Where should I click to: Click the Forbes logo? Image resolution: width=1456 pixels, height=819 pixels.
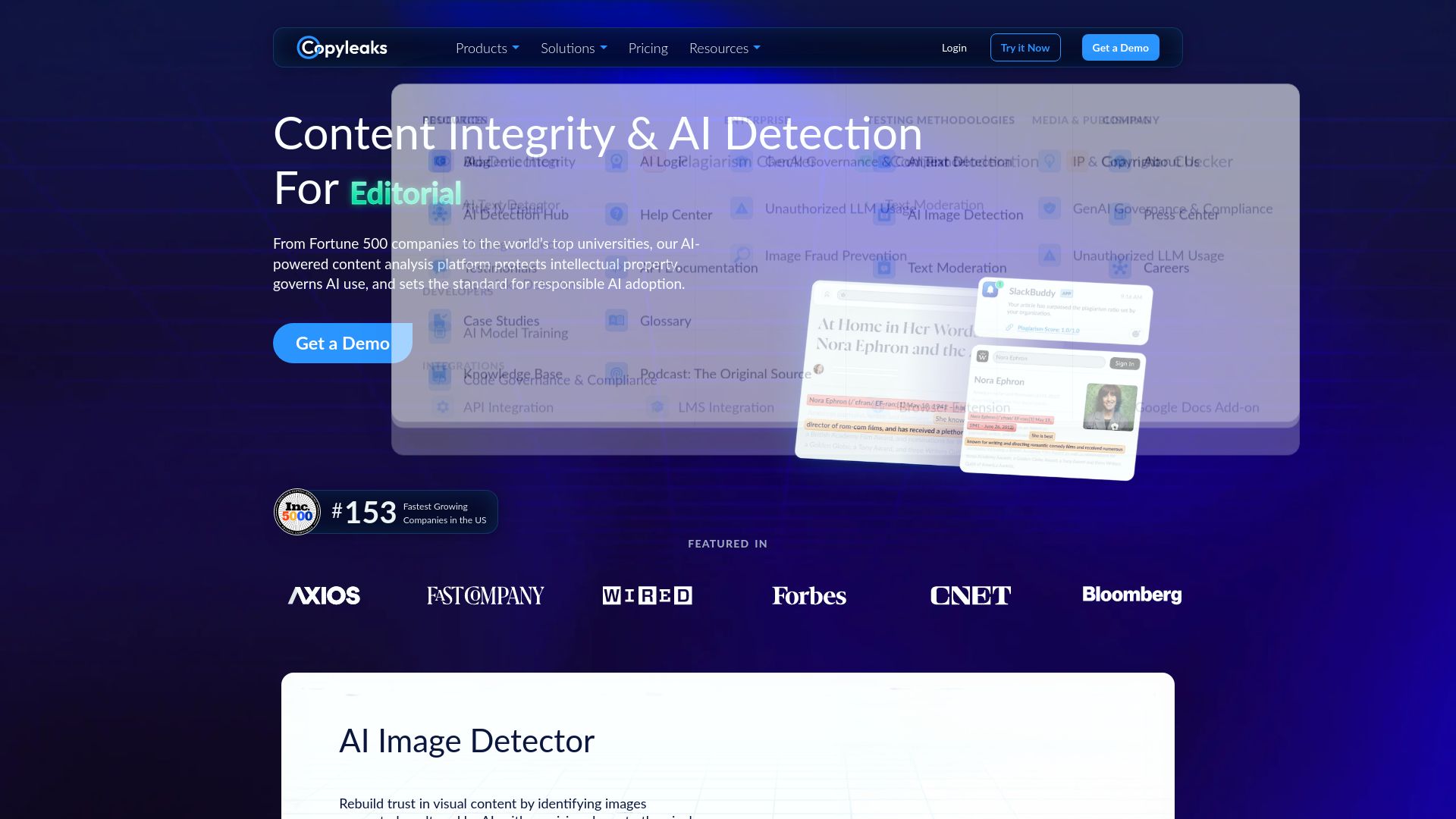pyautogui.click(x=809, y=595)
